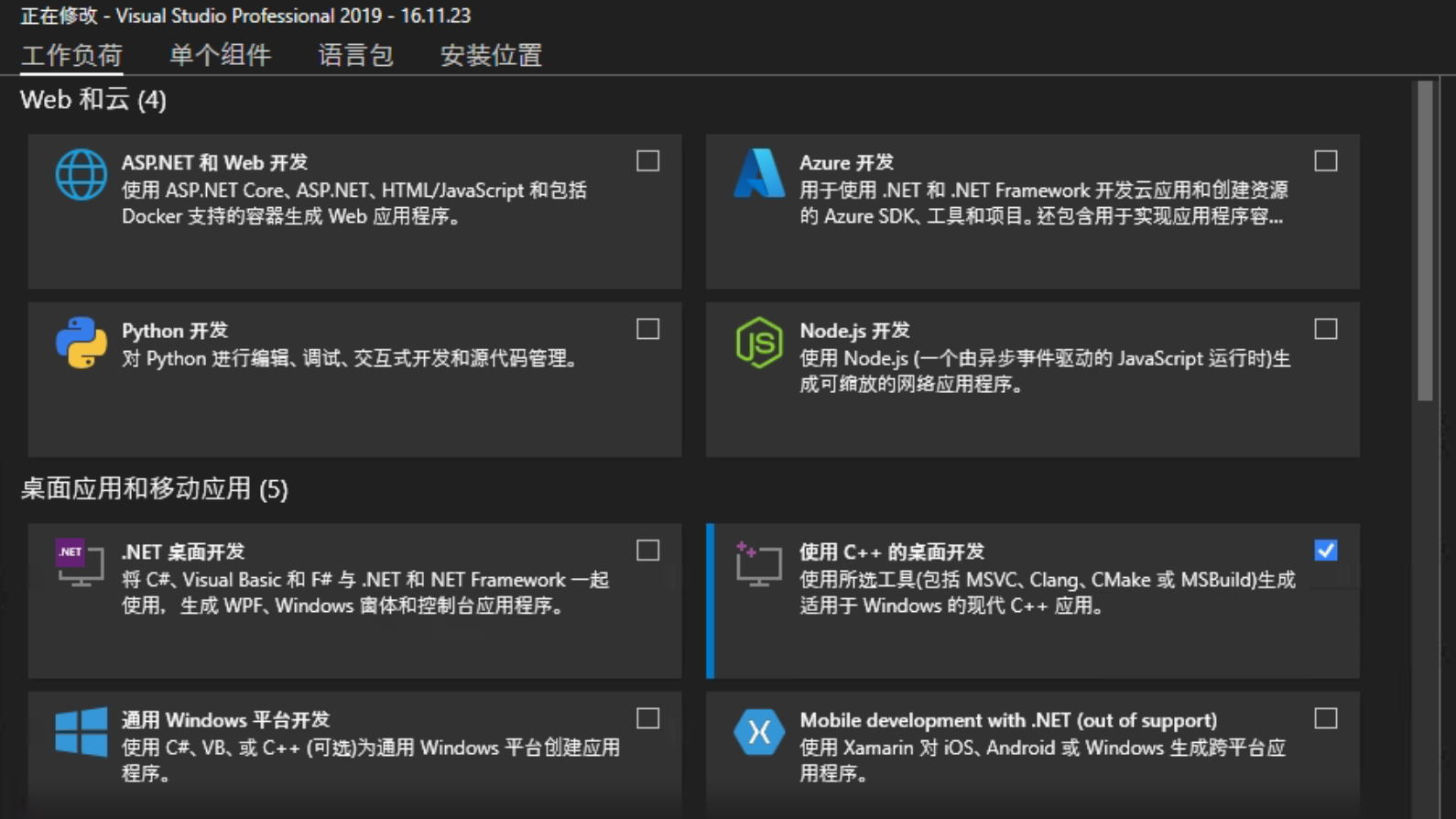Viewport: 1456px width, 819px height.
Task: Click the Python workload description text
Action: click(x=353, y=358)
